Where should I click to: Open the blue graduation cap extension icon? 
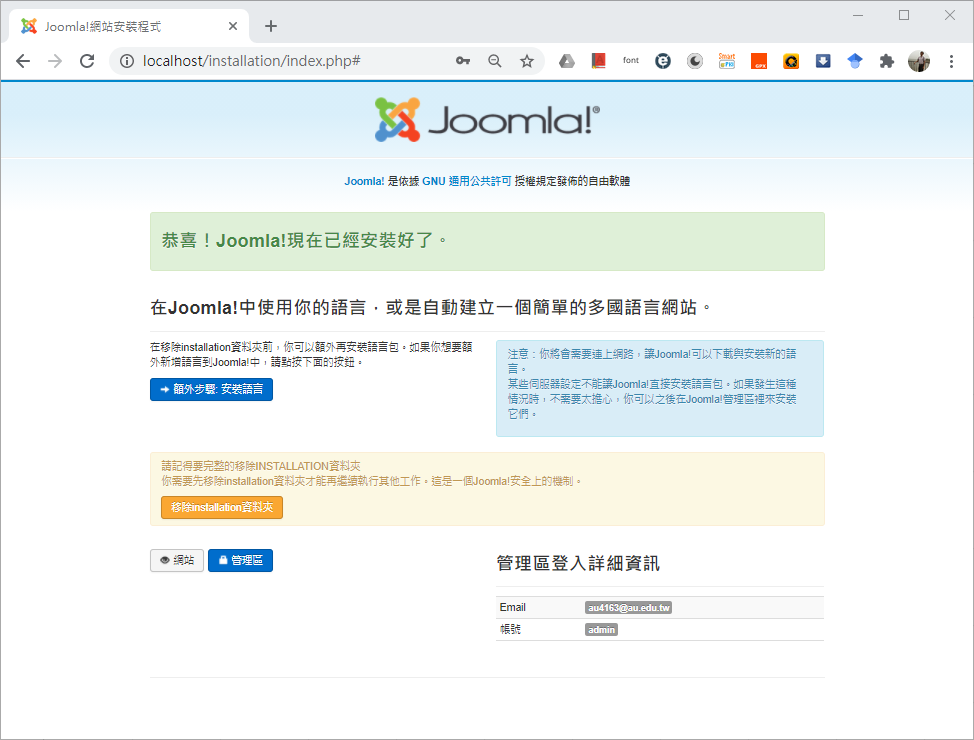855,61
